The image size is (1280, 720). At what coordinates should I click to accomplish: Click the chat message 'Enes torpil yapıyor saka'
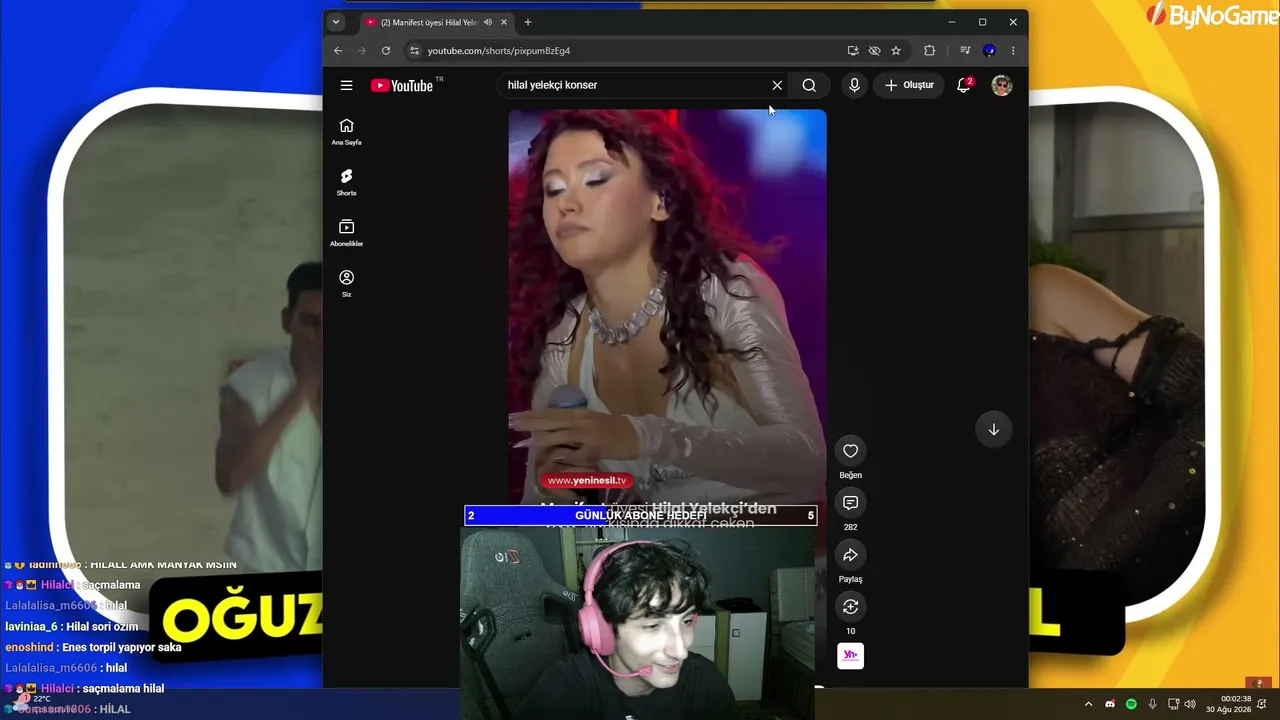[x=122, y=647]
